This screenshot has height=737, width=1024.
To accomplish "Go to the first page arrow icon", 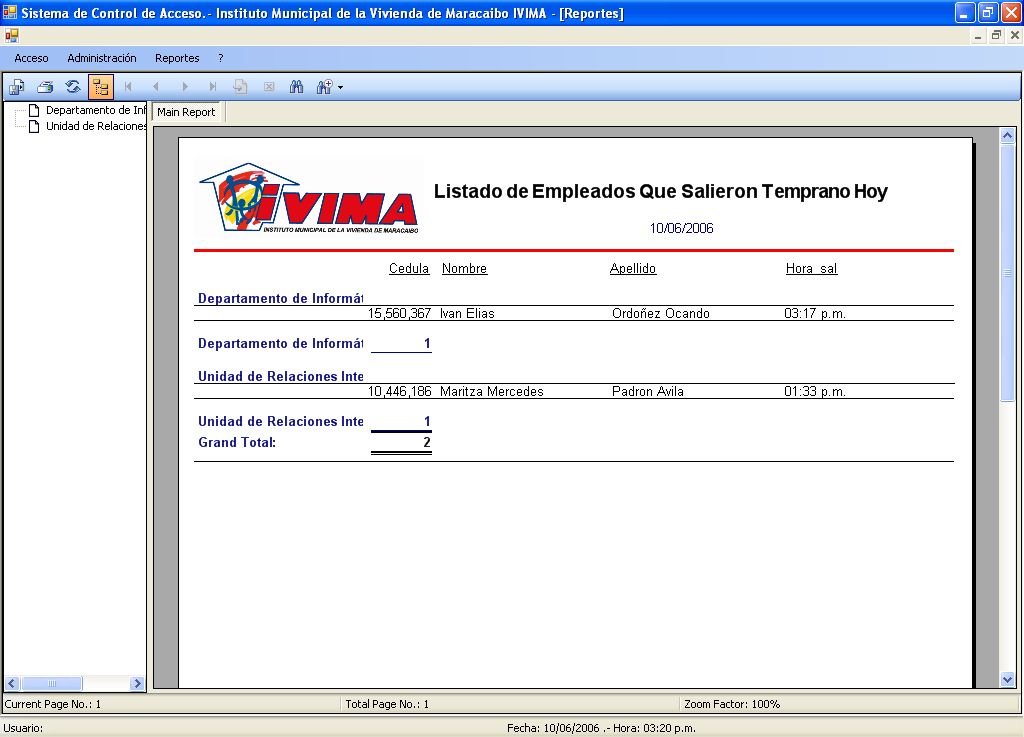I will tap(128, 87).
